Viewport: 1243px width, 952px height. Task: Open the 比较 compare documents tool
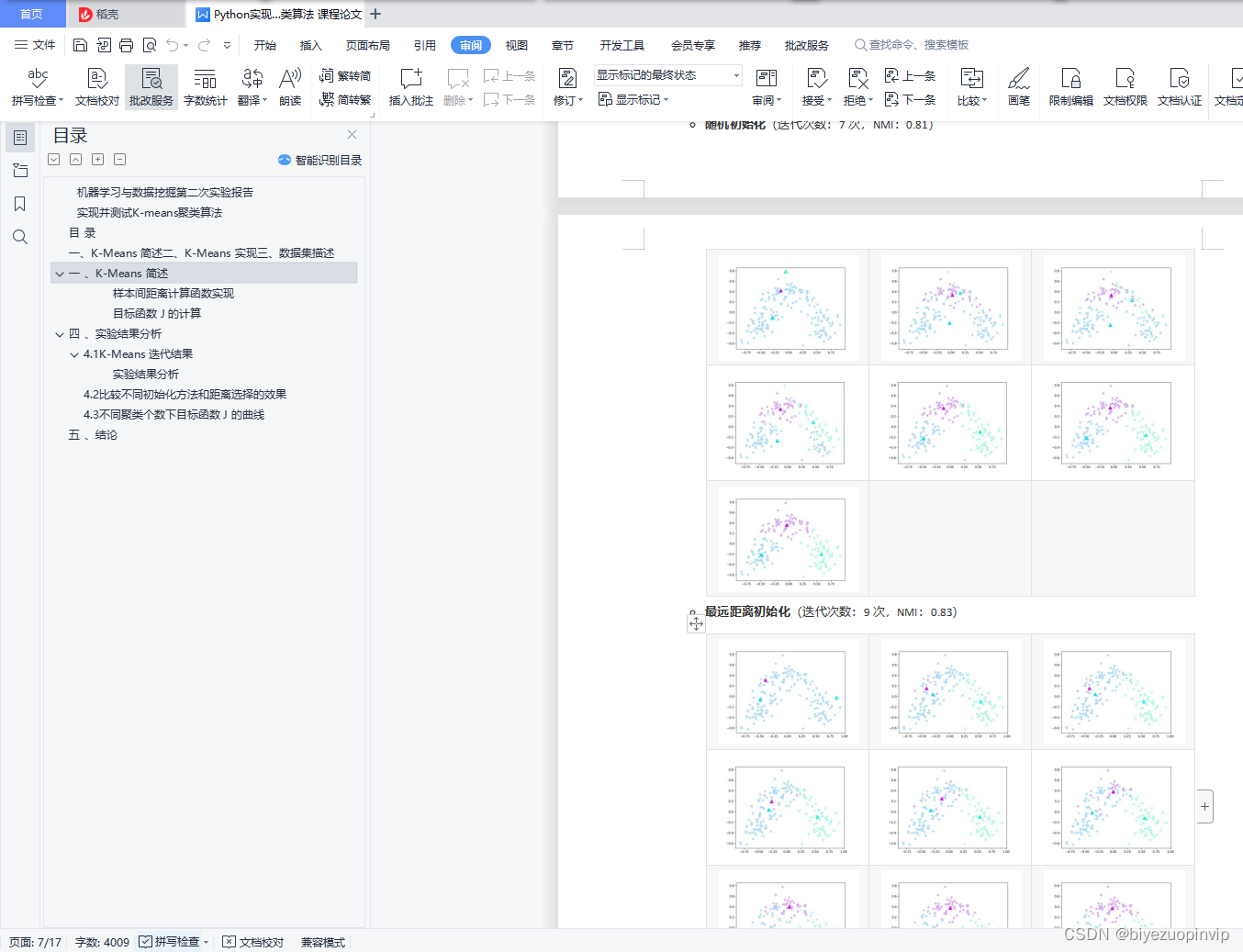972,87
